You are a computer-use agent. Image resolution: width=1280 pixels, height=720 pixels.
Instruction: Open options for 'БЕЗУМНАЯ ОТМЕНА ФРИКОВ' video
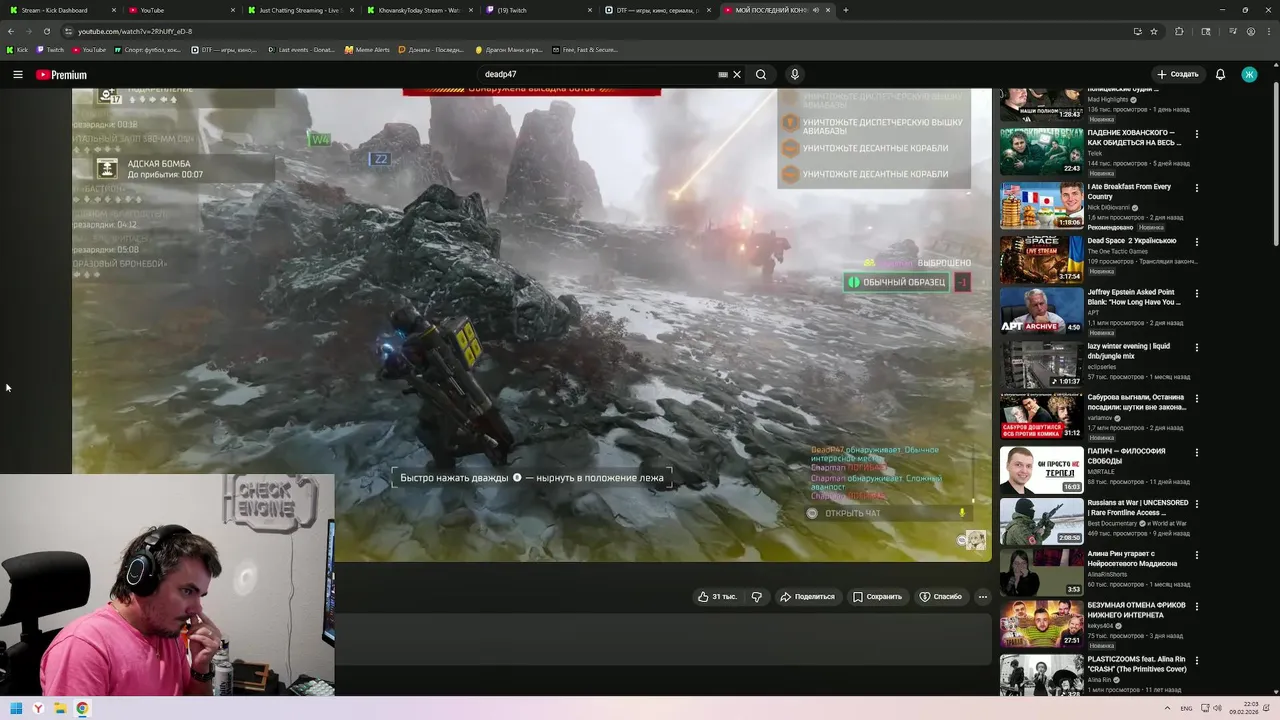point(1197,607)
